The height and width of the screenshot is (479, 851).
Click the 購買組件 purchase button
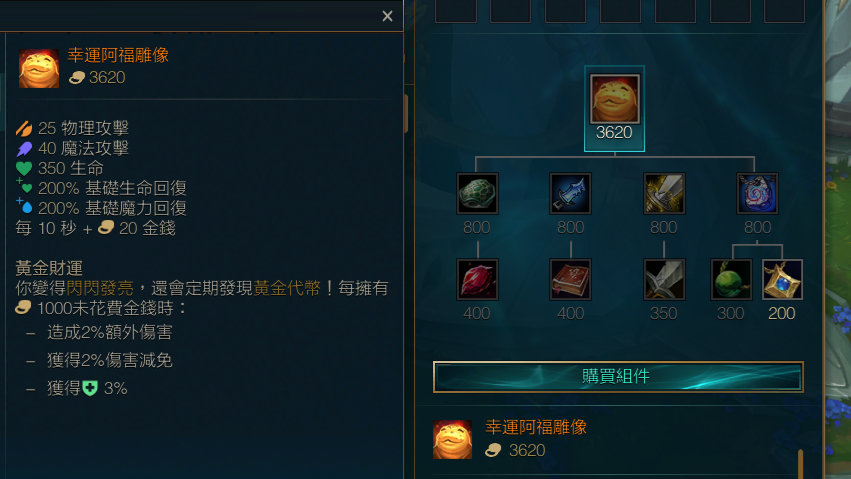[x=618, y=376]
